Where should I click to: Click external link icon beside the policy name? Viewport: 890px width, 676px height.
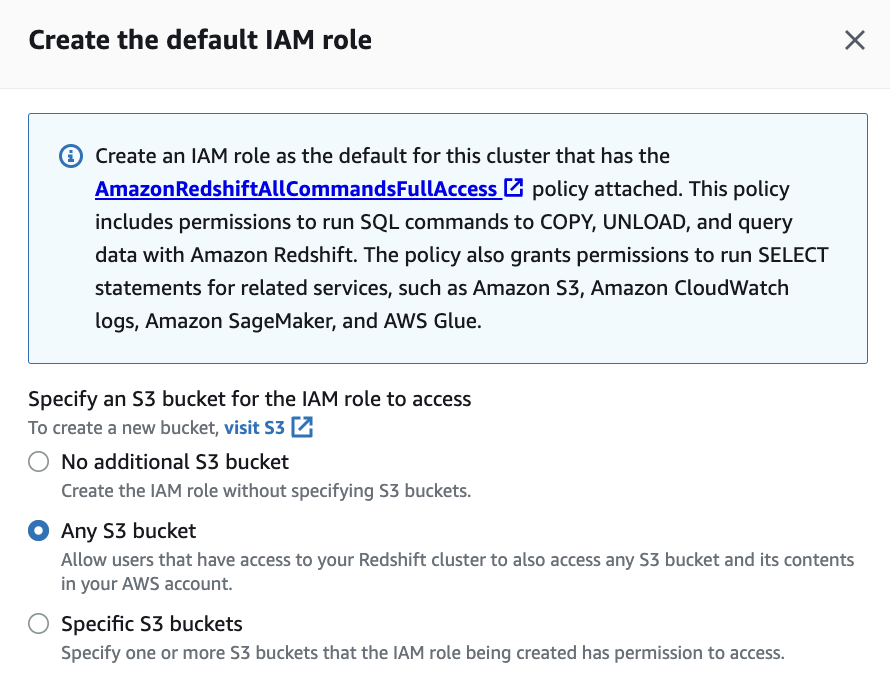point(514,187)
